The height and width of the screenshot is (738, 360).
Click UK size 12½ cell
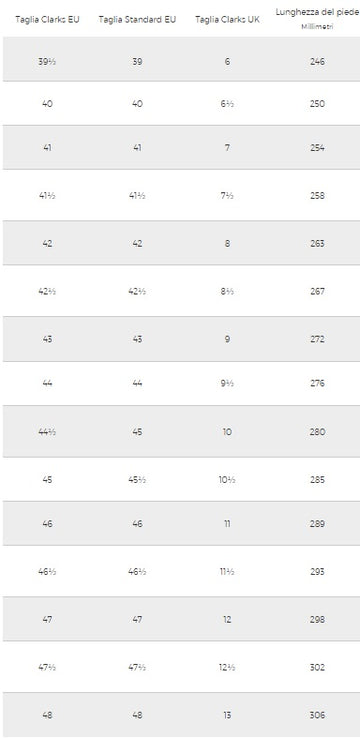[227, 668]
